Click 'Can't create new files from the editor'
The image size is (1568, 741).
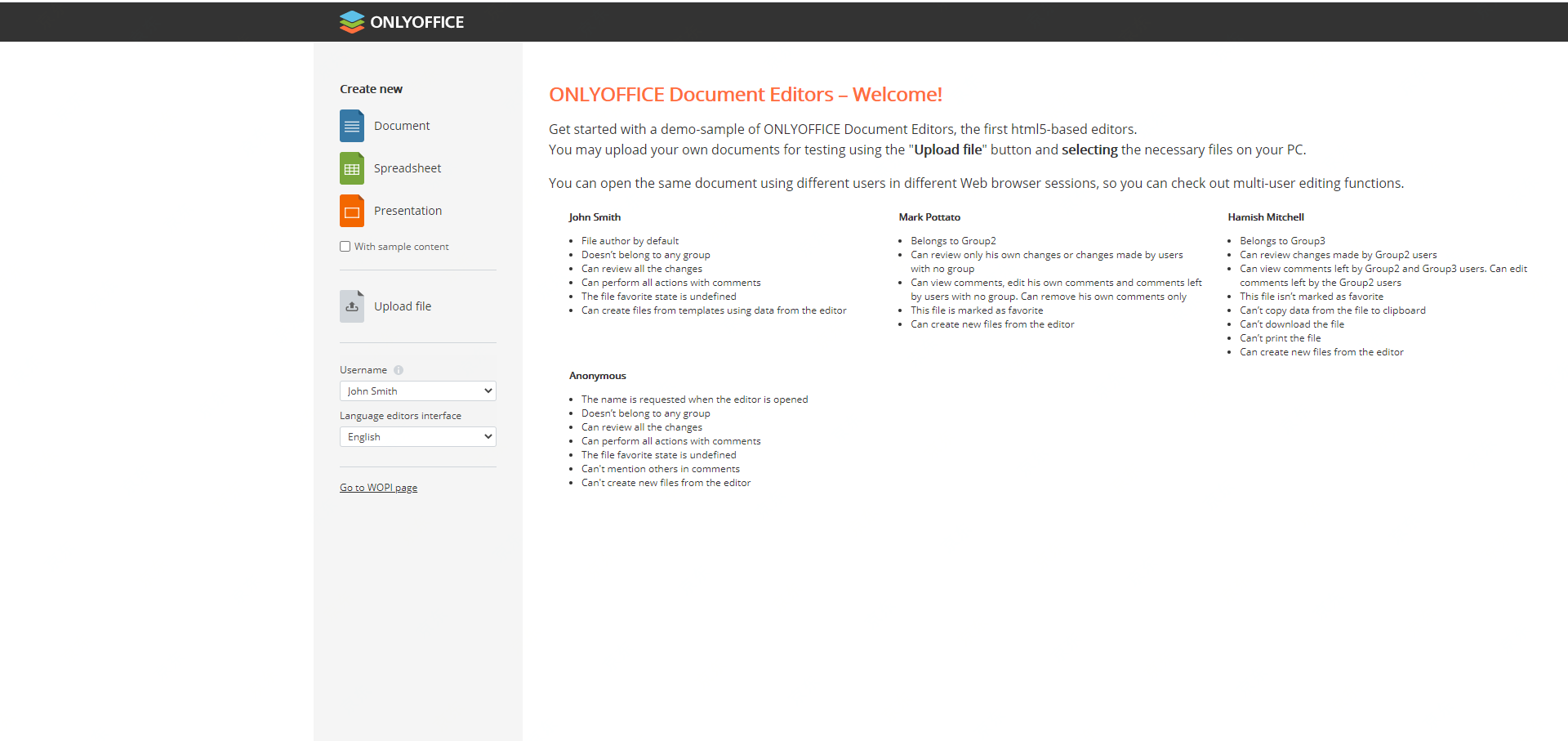[666, 483]
